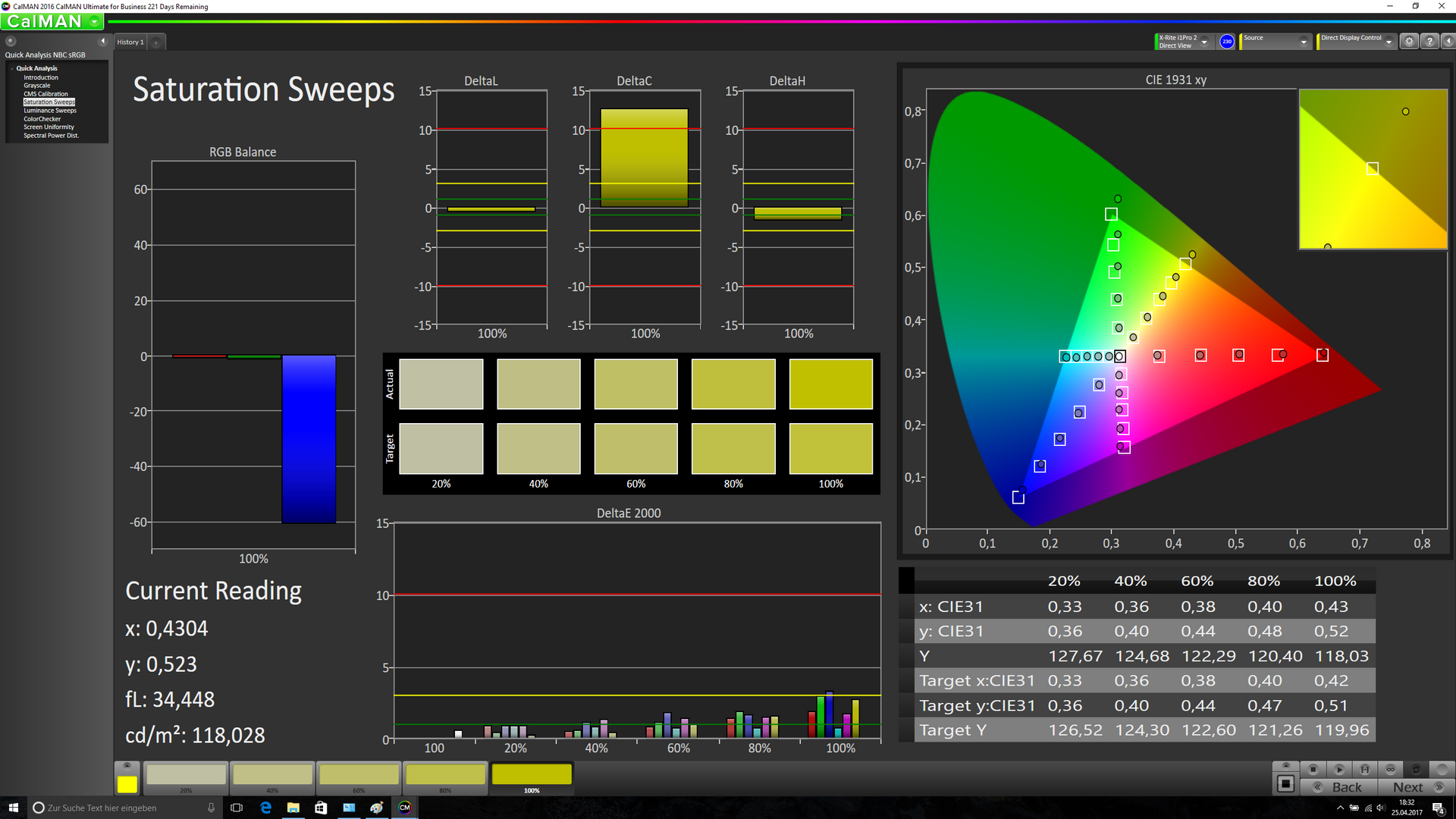Open the Direct Display Control dropdown
Screen dimensions: 1456x819
(1389, 42)
